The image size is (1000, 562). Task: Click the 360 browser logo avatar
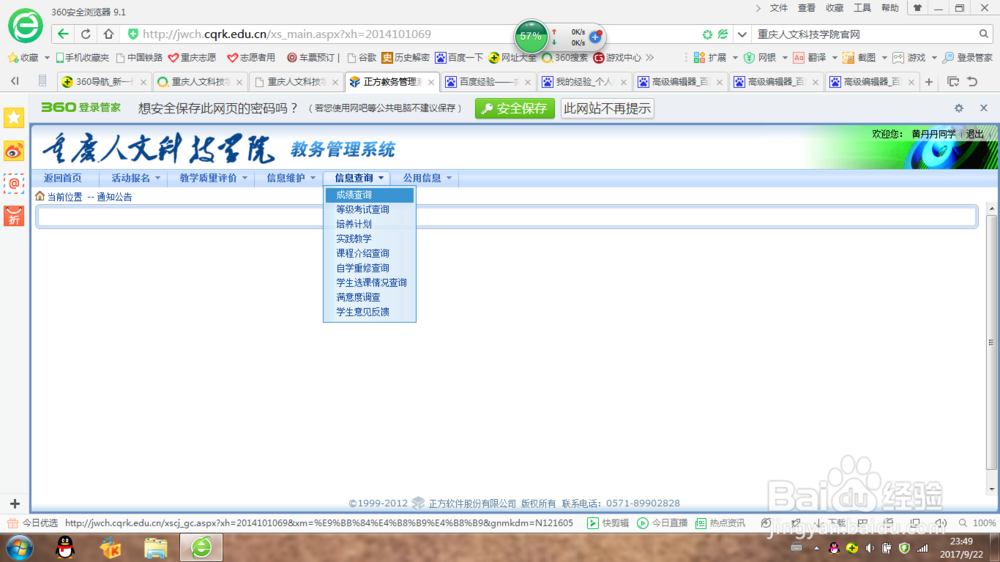click(25, 26)
